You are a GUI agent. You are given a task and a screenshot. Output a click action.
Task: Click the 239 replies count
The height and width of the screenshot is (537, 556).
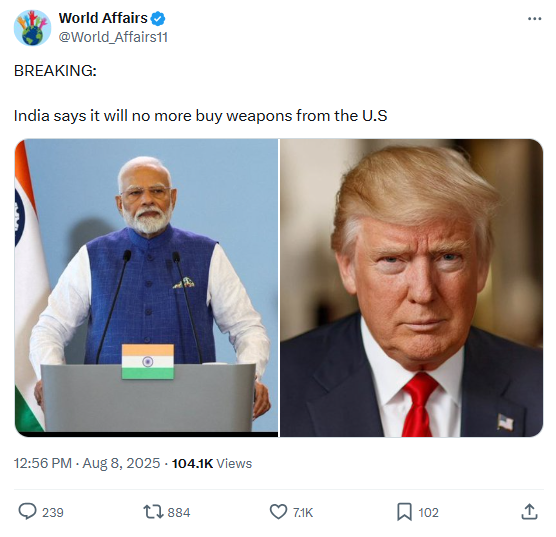point(52,513)
